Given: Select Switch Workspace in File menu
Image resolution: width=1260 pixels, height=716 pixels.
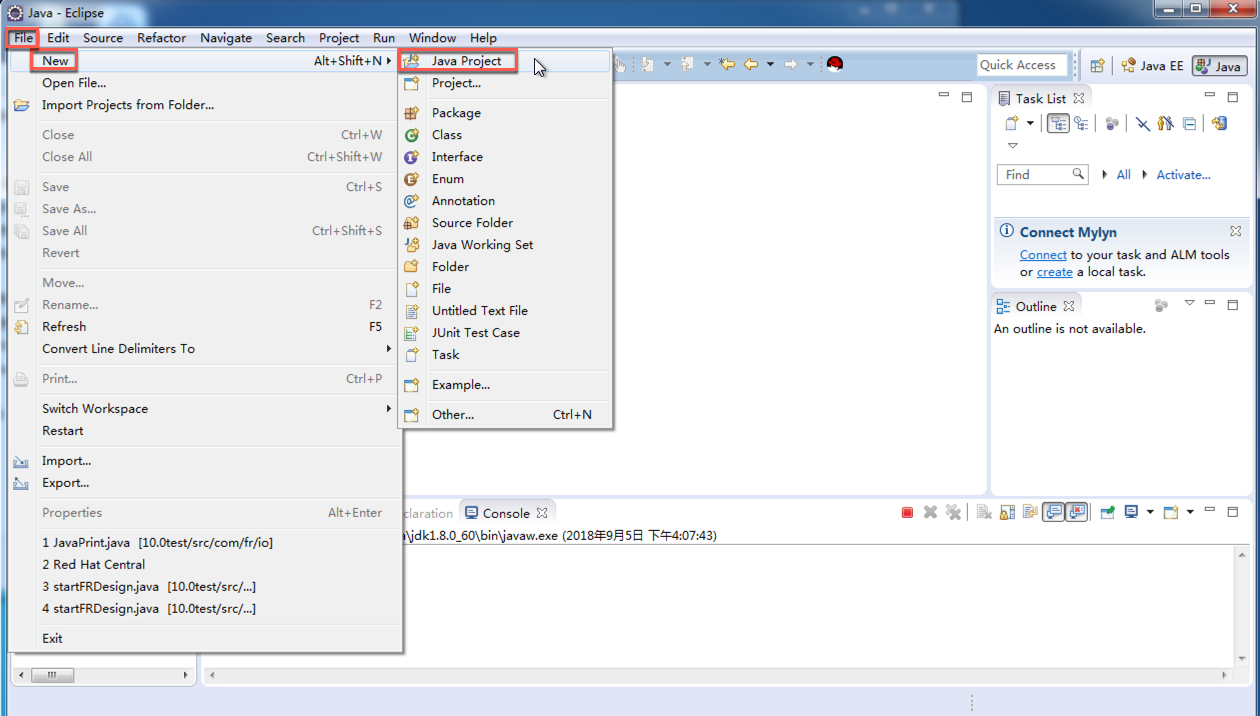Looking at the screenshot, I should (x=206, y=409).
